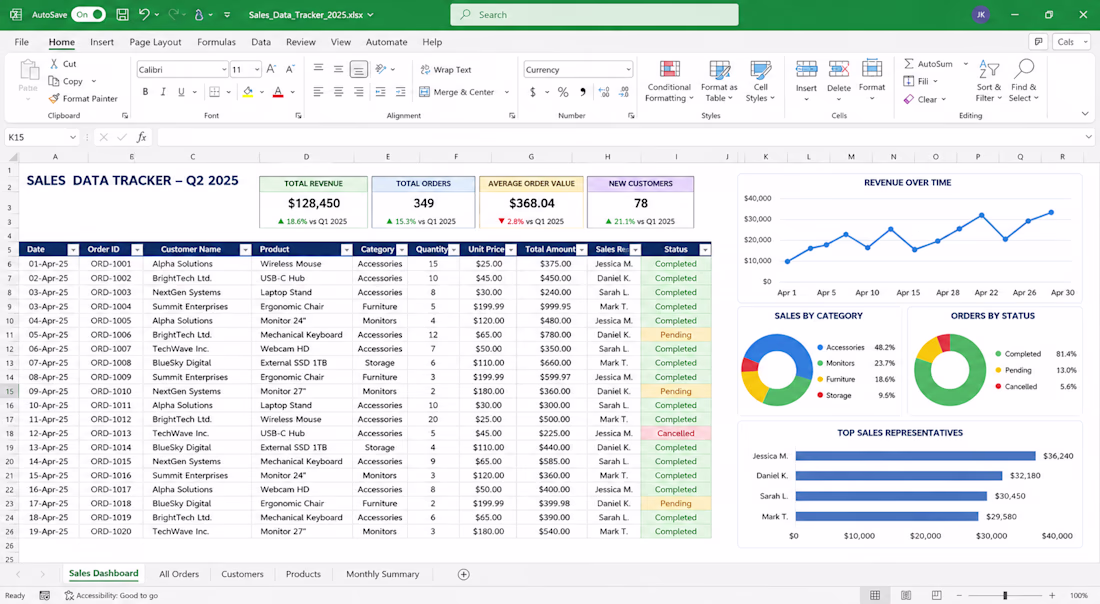1100x604 pixels.
Task: Open the Insert ribbon tab
Action: tap(102, 42)
